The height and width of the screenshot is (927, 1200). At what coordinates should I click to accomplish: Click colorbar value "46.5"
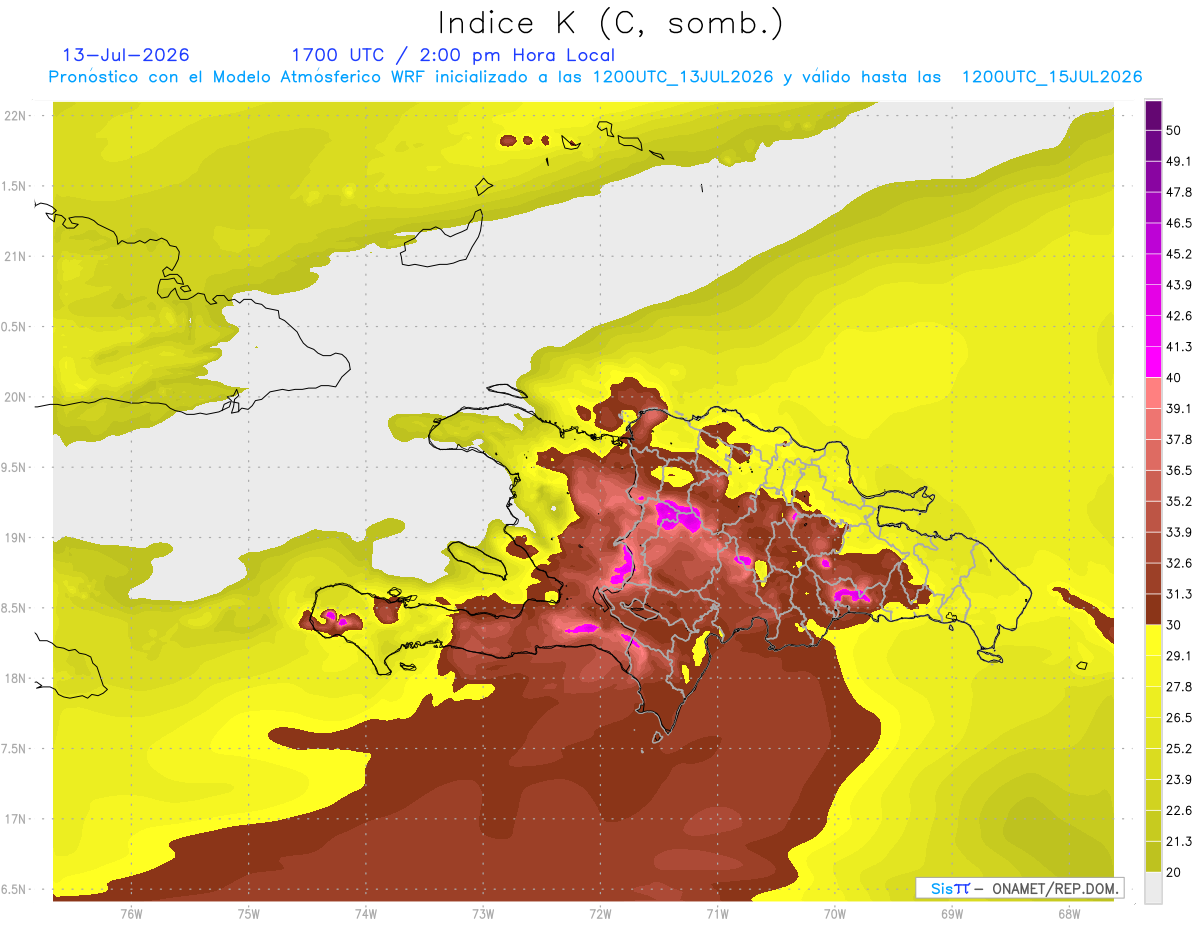[x=1179, y=223]
